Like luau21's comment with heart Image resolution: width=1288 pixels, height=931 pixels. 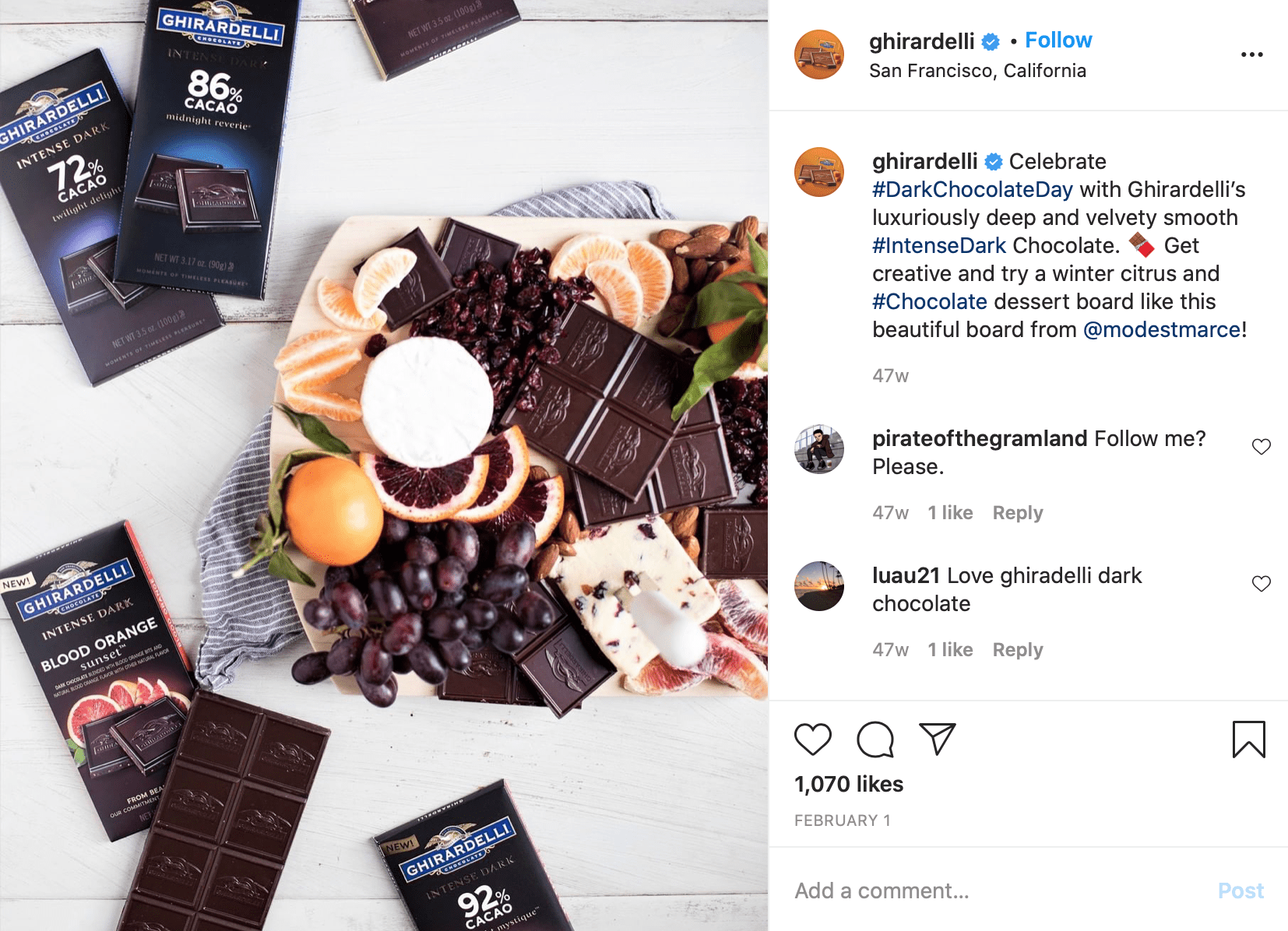pyautogui.click(x=1261, y=584)
